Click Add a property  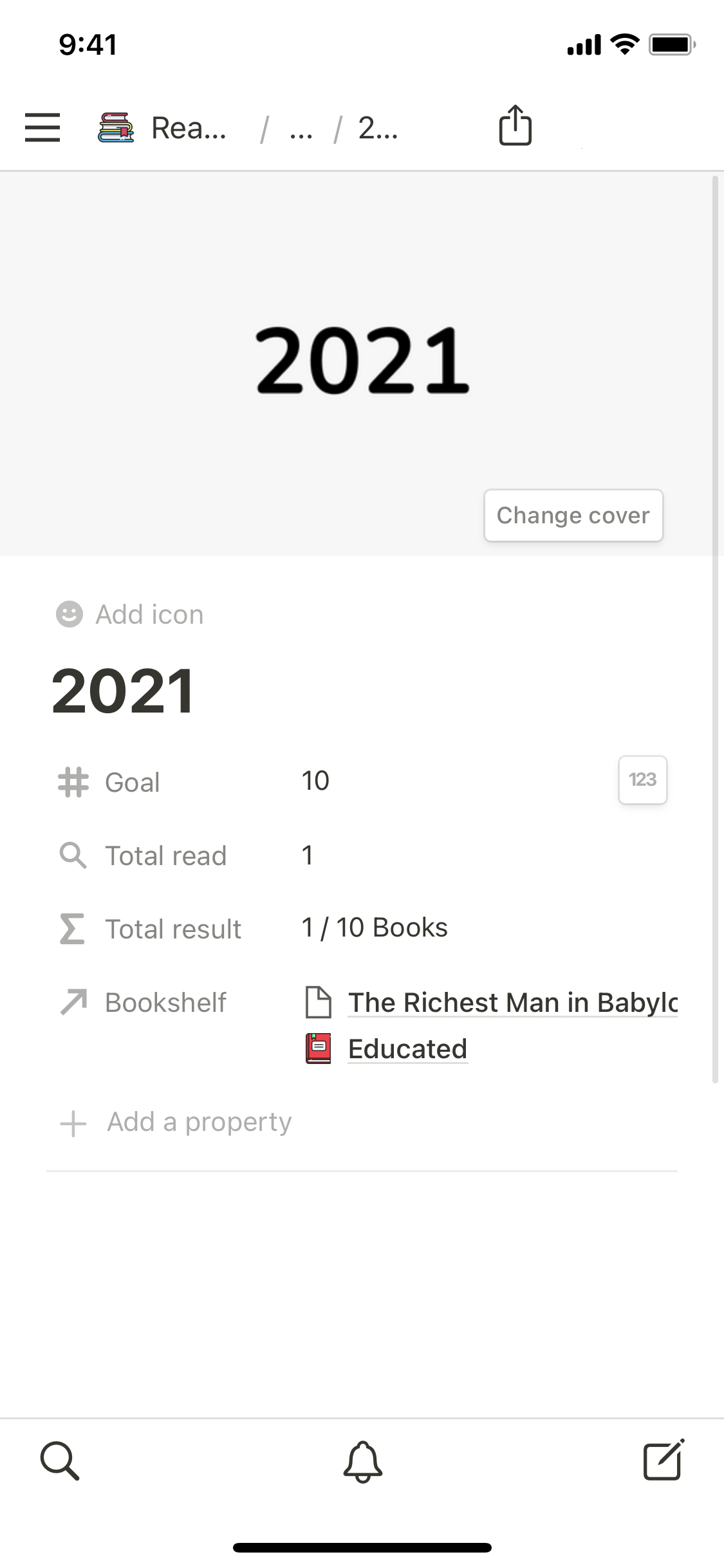tap(199, 1122)
